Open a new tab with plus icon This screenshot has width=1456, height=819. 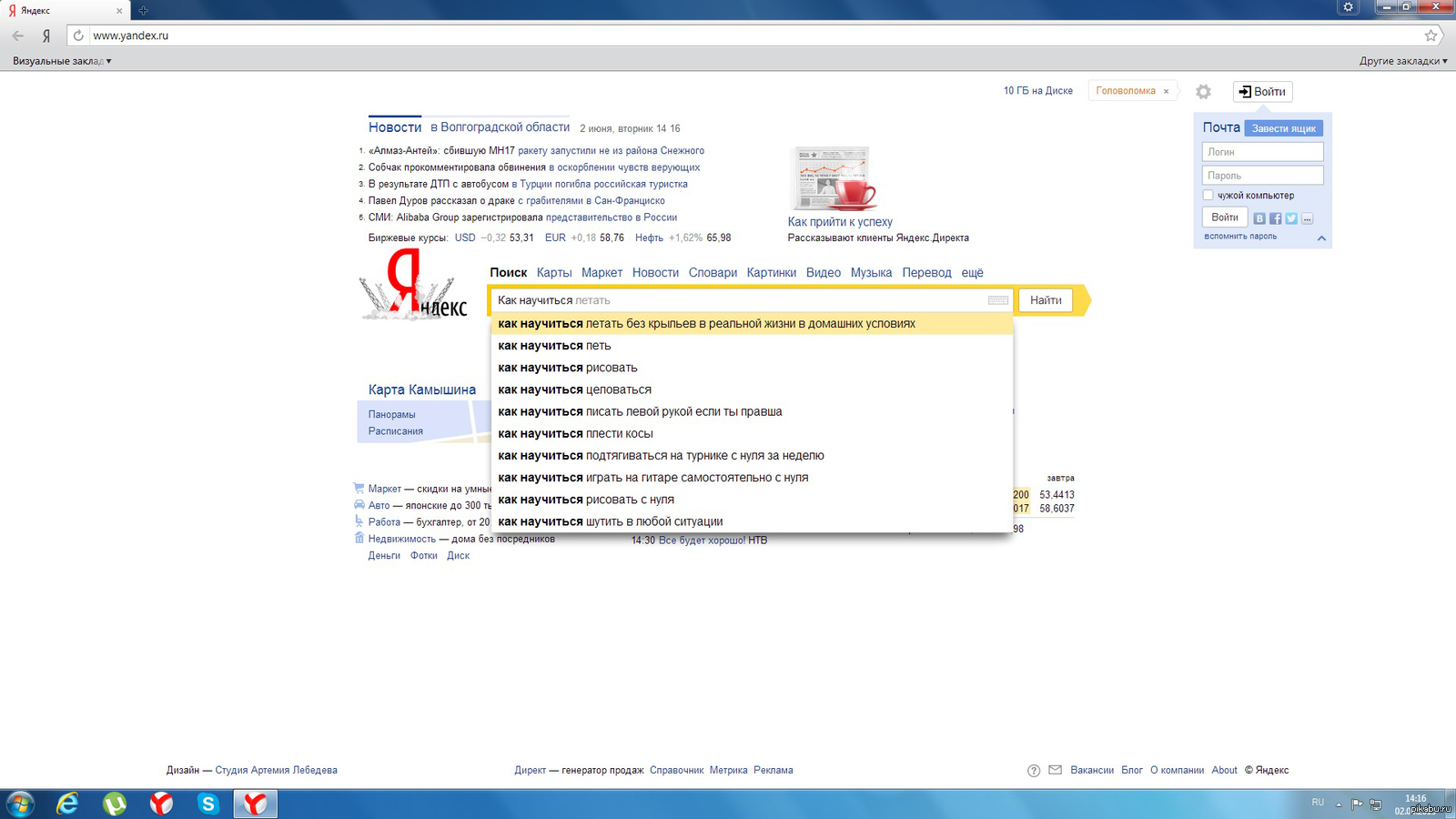(143, 11)
